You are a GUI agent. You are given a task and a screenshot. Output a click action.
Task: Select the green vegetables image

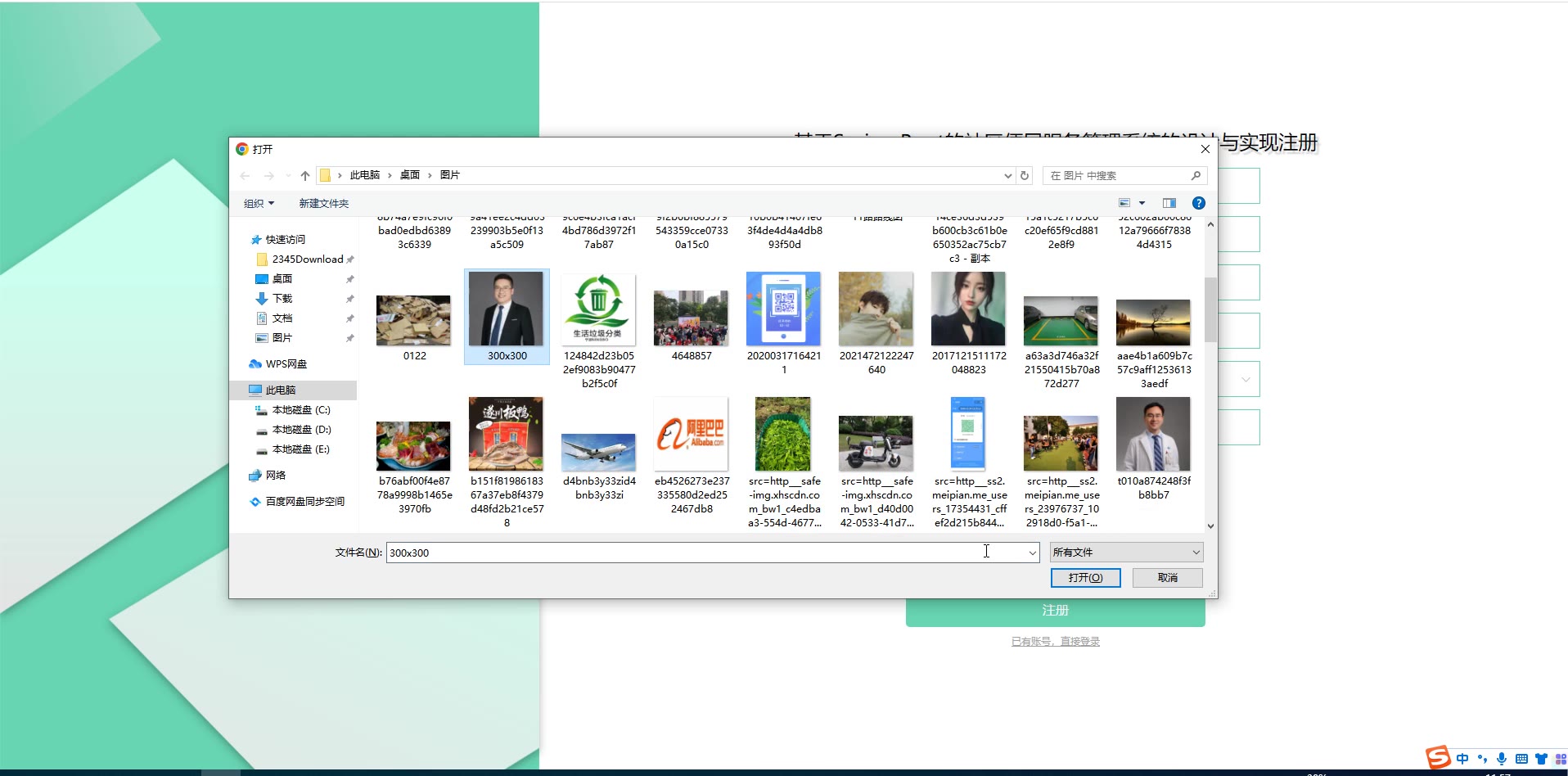tap(783, 434)
